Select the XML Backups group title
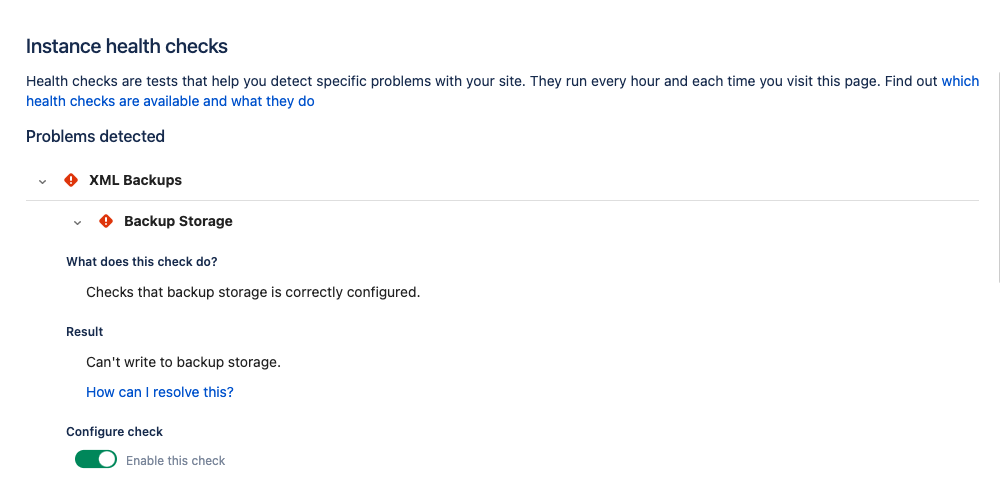The image size is (1000, 483). coord(135,180)
